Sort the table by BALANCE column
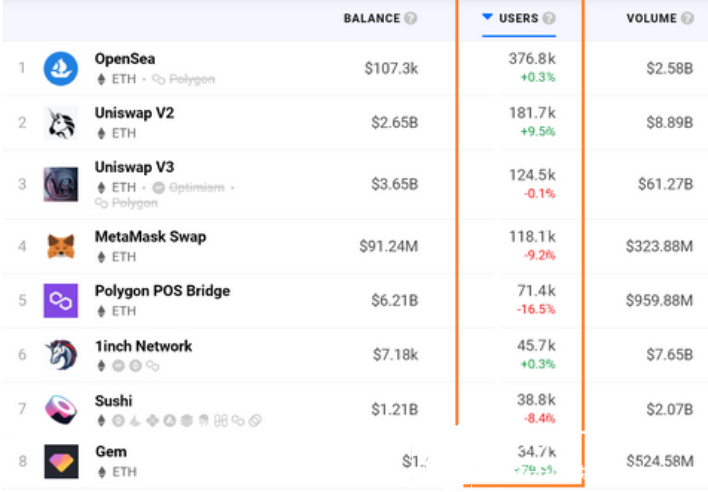The height and width of the screenshot is (492, 708). pyautogui.click(x=372, y=18)
